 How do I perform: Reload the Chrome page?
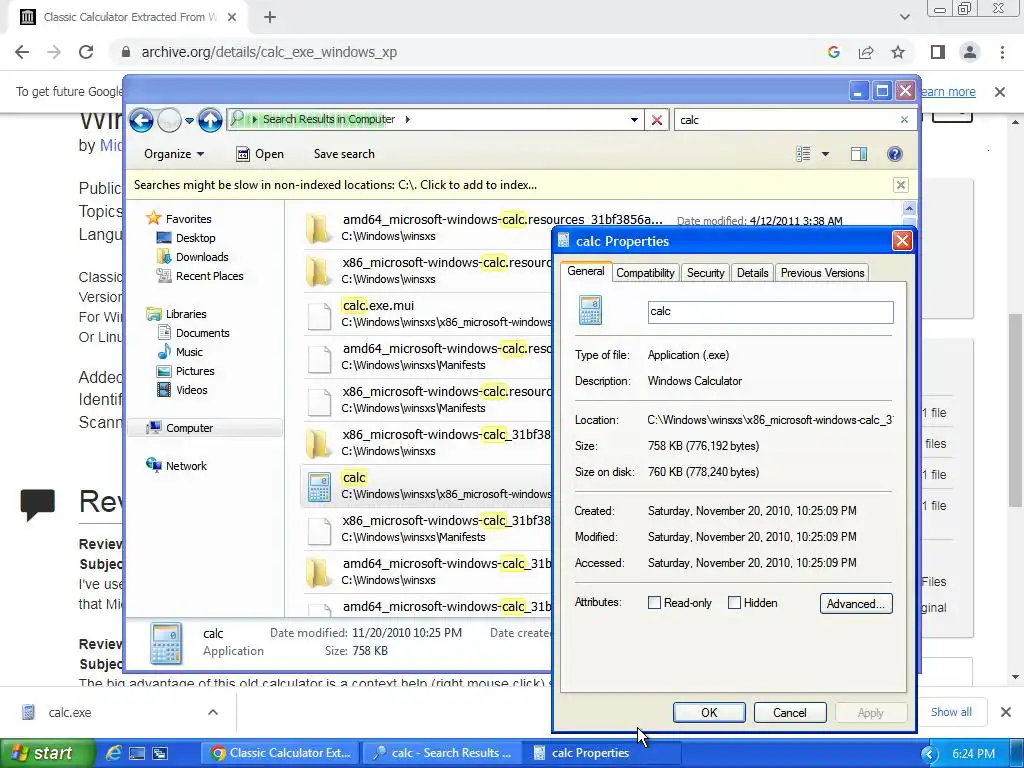(86, 52)
